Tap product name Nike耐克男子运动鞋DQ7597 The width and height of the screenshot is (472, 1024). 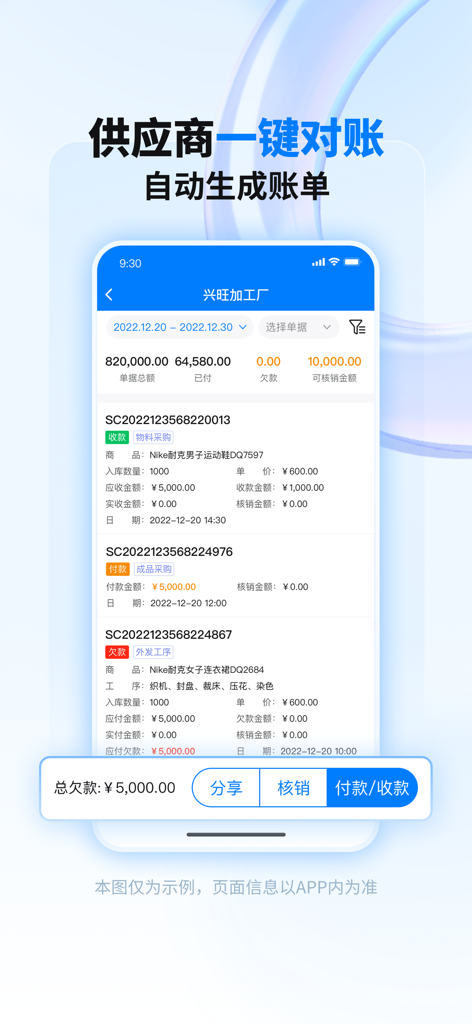(x=206, y=455)
